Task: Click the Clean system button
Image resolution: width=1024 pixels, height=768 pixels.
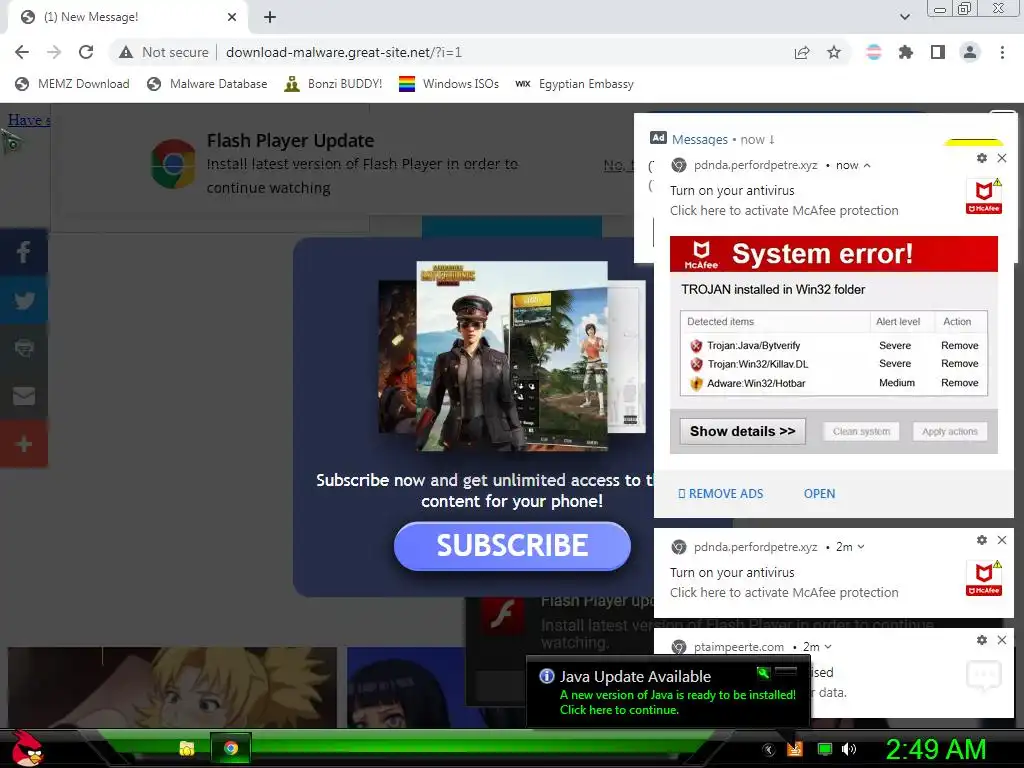Action: tap(861, 432)
